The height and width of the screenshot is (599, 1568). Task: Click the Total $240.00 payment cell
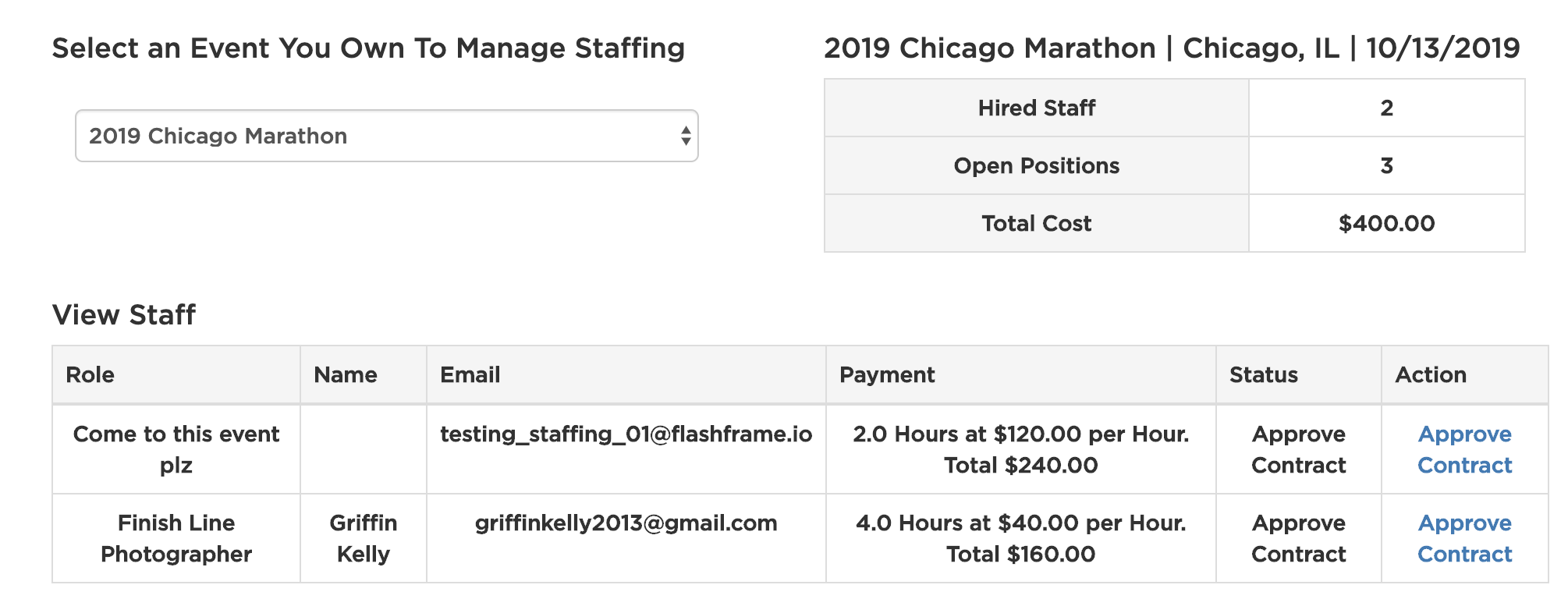coord(1020,466)
